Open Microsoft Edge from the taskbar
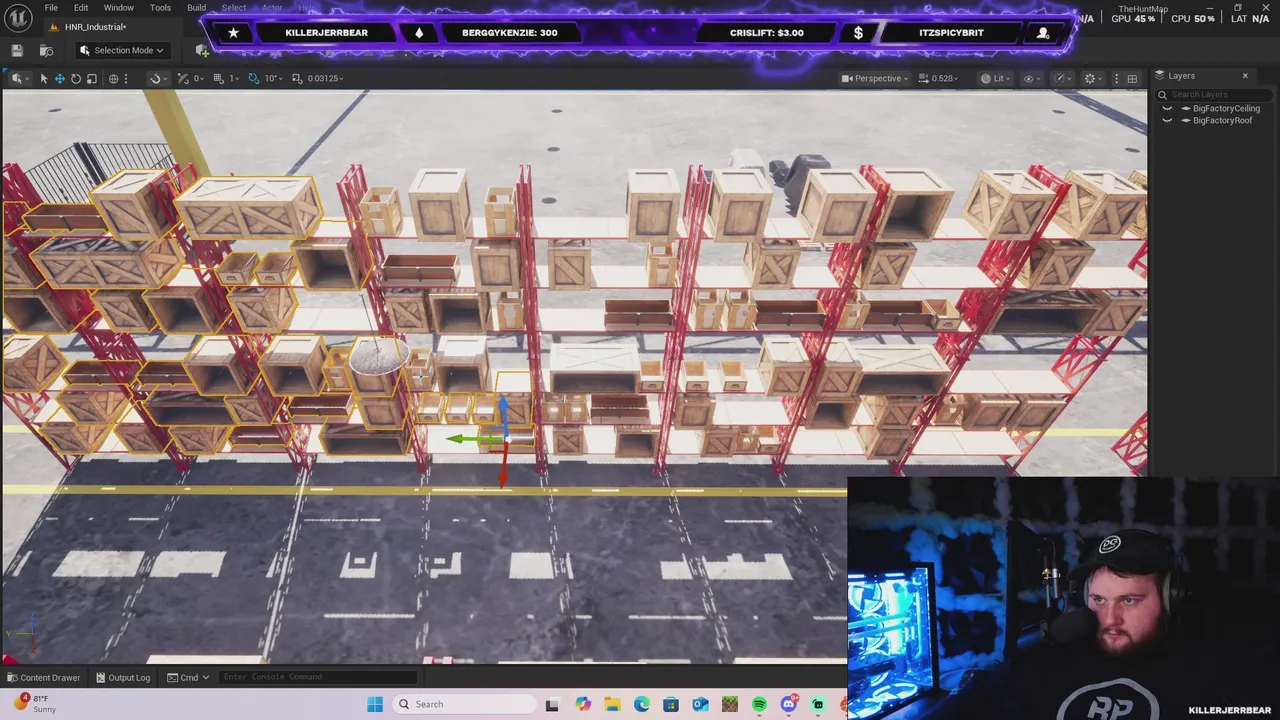Screen dimensions: 1280x720 [641, 704]
